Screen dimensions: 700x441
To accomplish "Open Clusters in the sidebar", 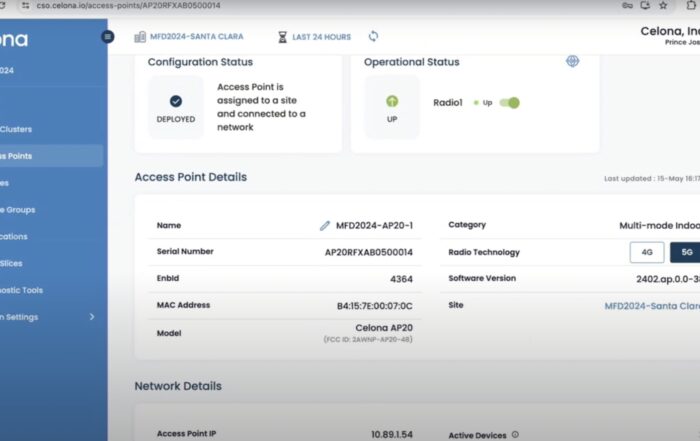I will click(16, 129).
